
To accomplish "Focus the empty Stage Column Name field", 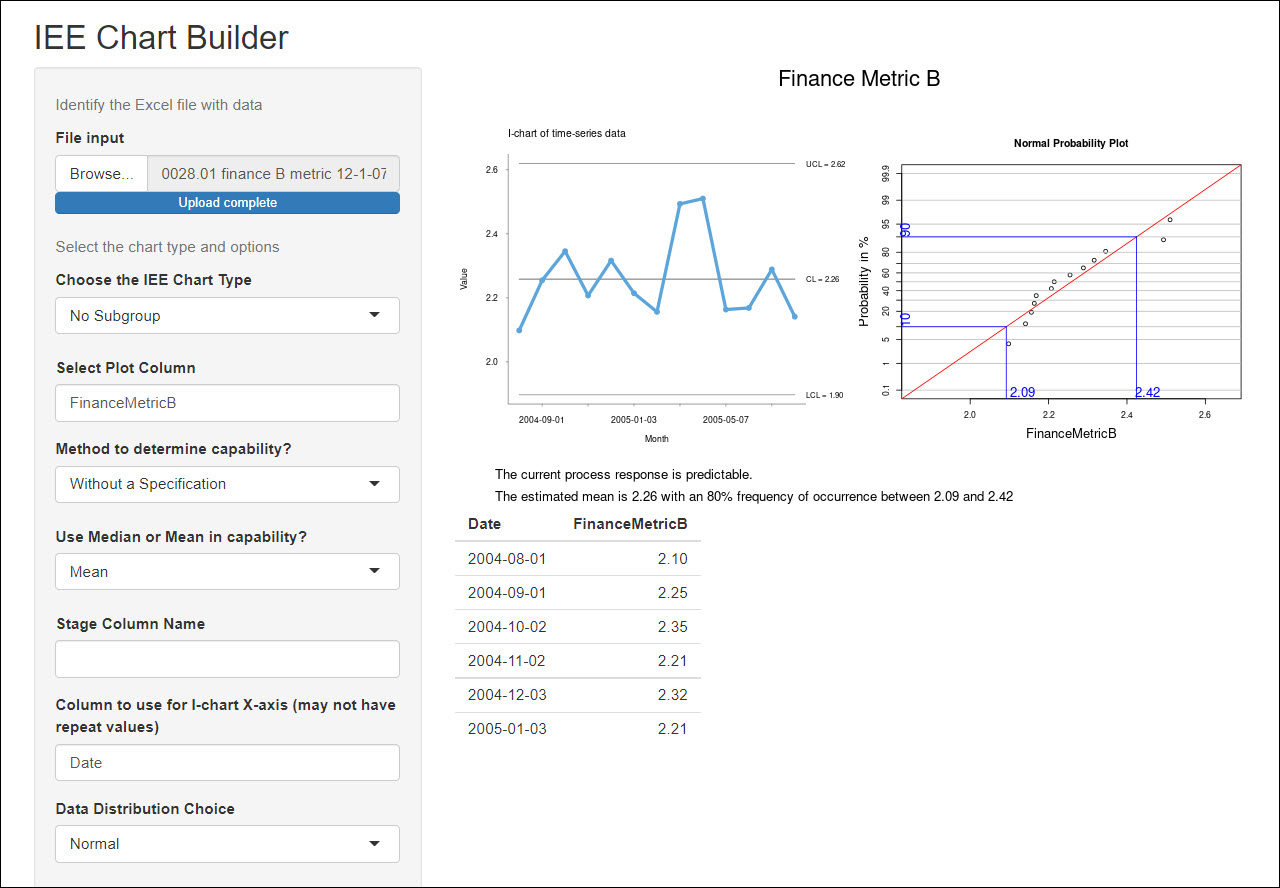I will (227, 659).
